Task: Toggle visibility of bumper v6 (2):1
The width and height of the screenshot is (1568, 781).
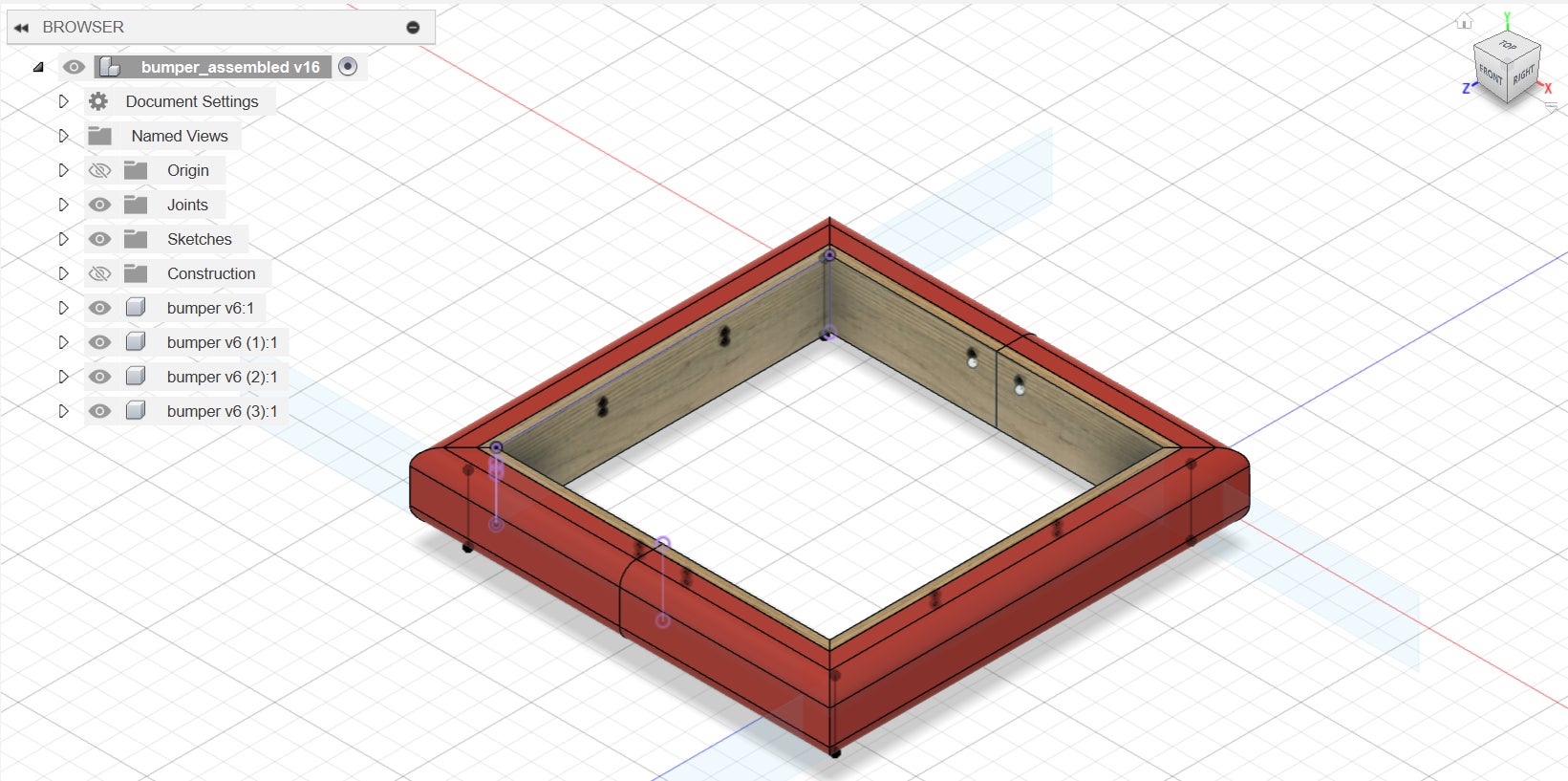Action: pos(99,377)
